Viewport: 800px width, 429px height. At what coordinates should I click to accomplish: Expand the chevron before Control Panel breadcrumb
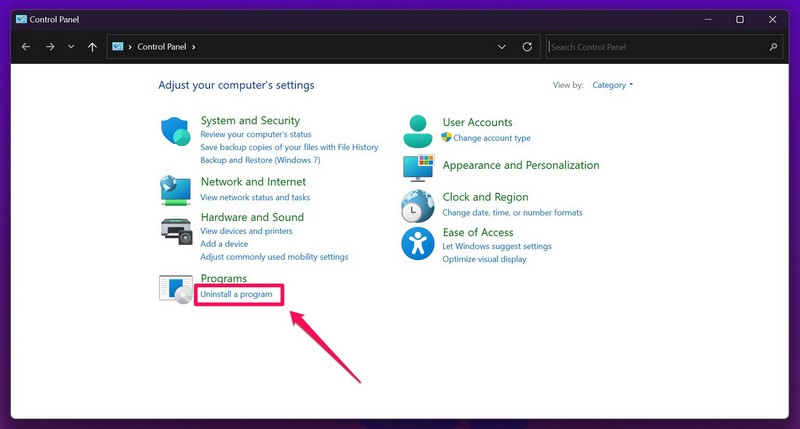coord(130,47)
